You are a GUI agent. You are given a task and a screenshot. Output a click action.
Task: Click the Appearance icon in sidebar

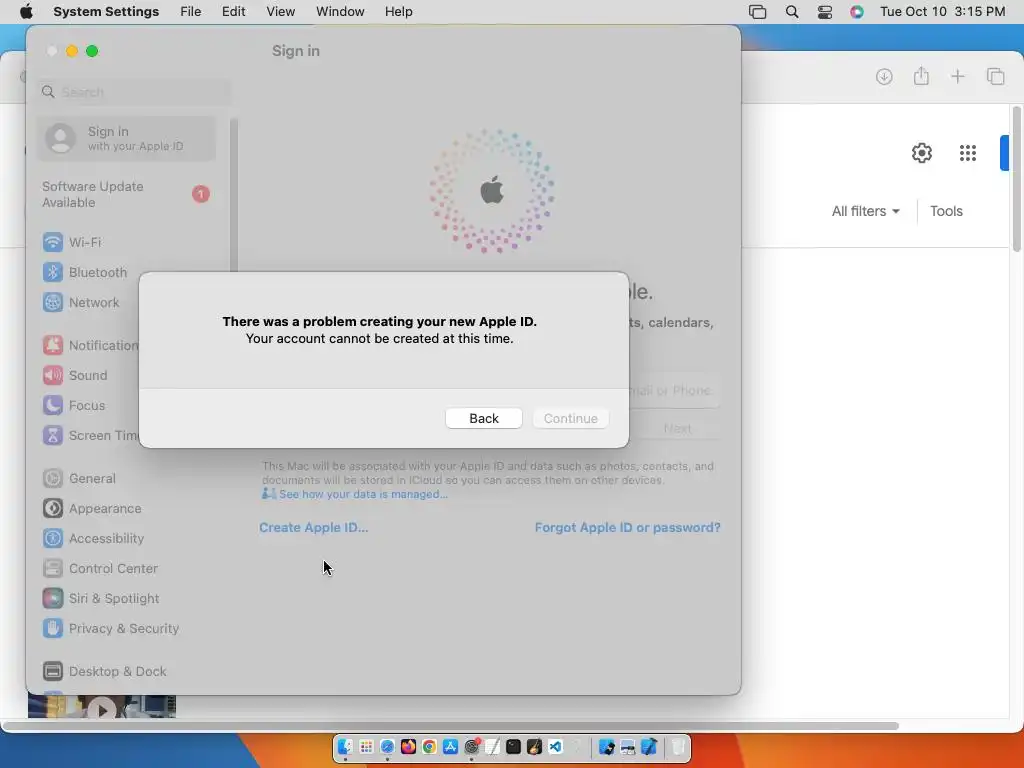click(x=53, y=509)
